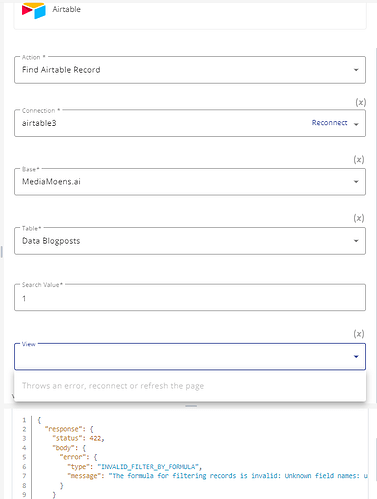Click the Airtable logo icon
Viewport: 377px width, 499px height.
tap(34, 10)
